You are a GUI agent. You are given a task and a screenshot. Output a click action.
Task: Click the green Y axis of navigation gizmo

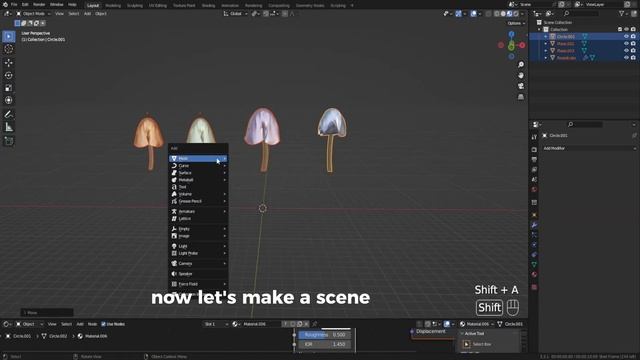pos(511,47)
